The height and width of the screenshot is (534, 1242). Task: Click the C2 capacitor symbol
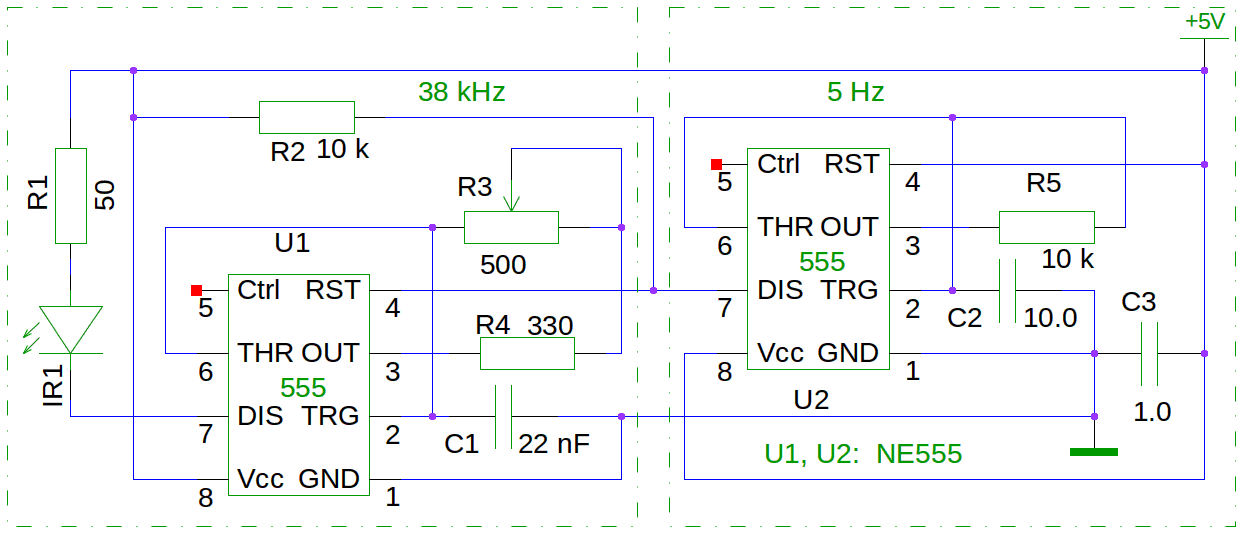[x=1009, y=291]
